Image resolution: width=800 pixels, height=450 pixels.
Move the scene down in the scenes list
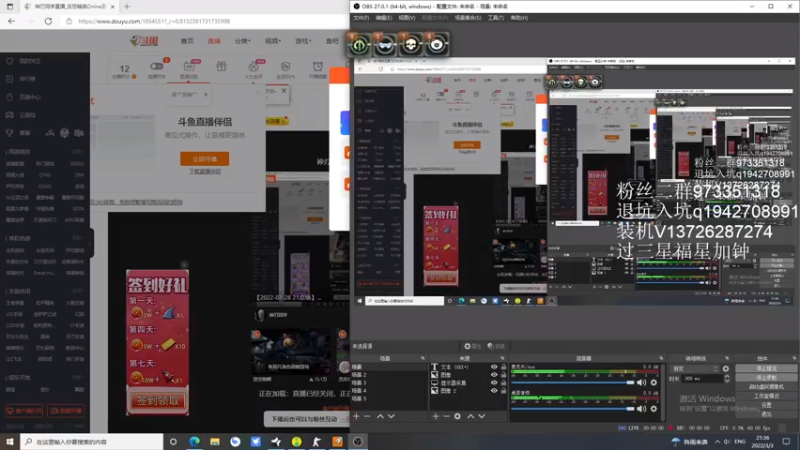(x=391, y=416)
